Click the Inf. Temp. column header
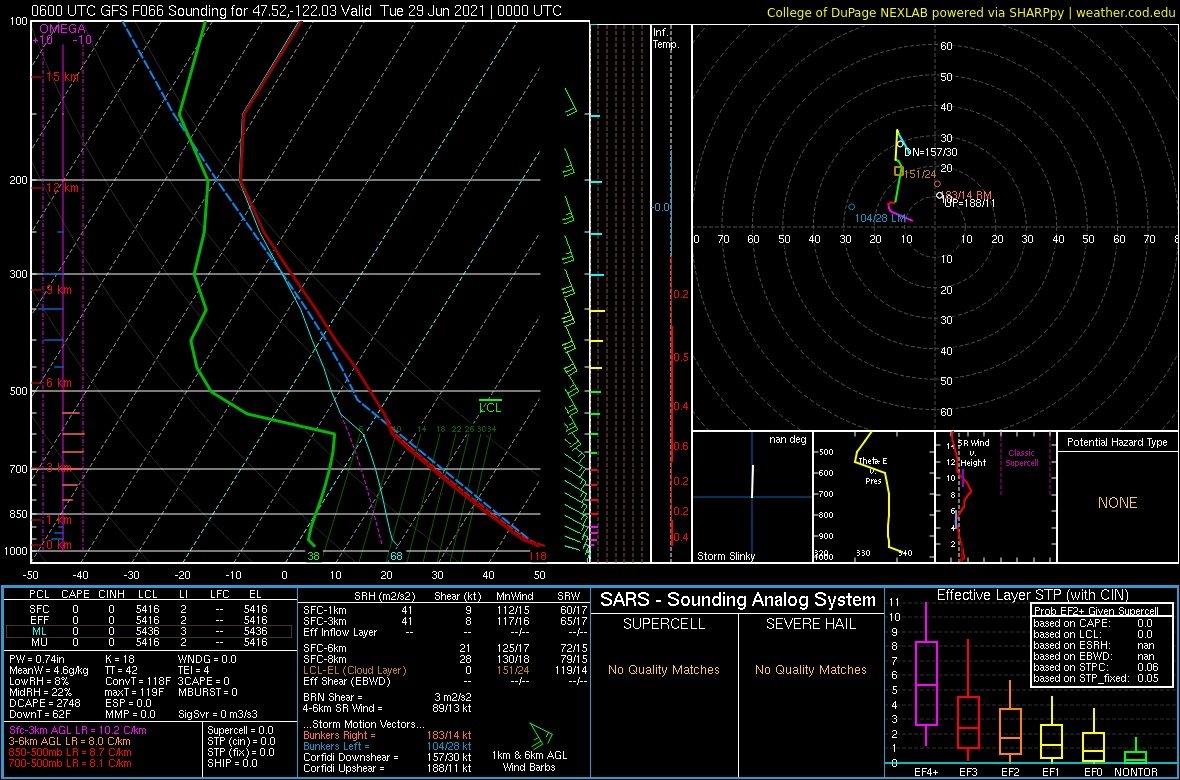 [667, 38]
